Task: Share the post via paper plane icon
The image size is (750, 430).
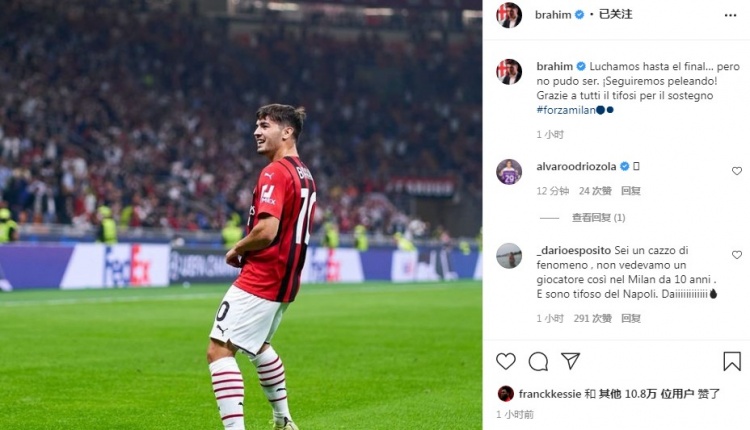Action: (x=570, y=361)
